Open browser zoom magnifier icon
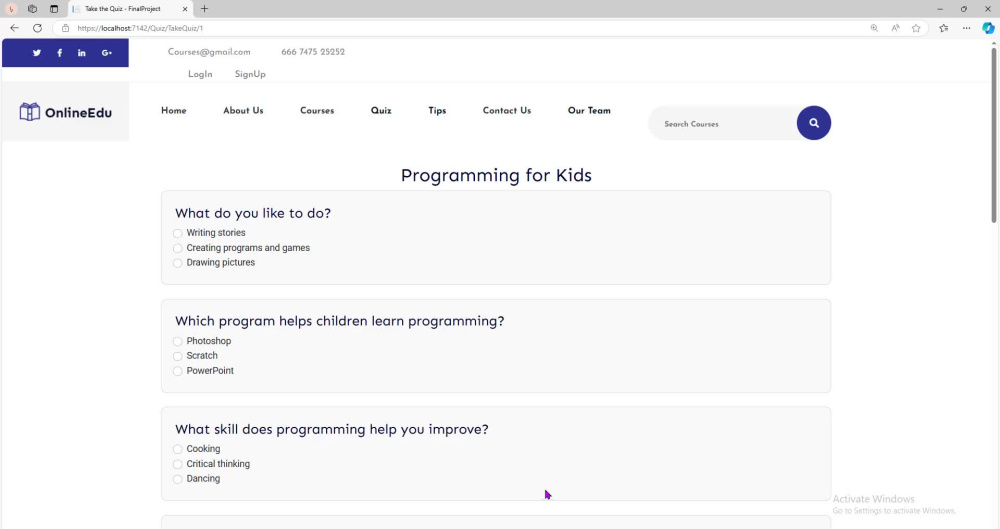The image size is (1000, 529). 874,28
